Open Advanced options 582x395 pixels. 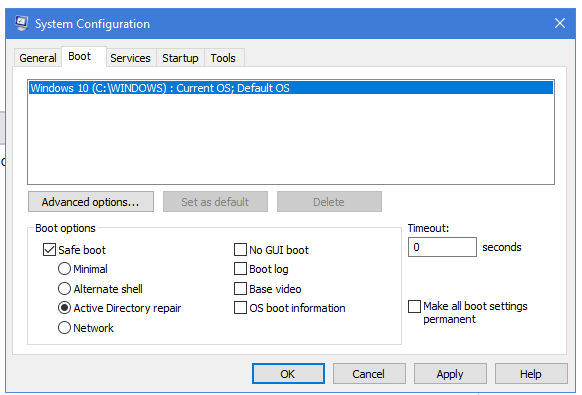(91, 202)
